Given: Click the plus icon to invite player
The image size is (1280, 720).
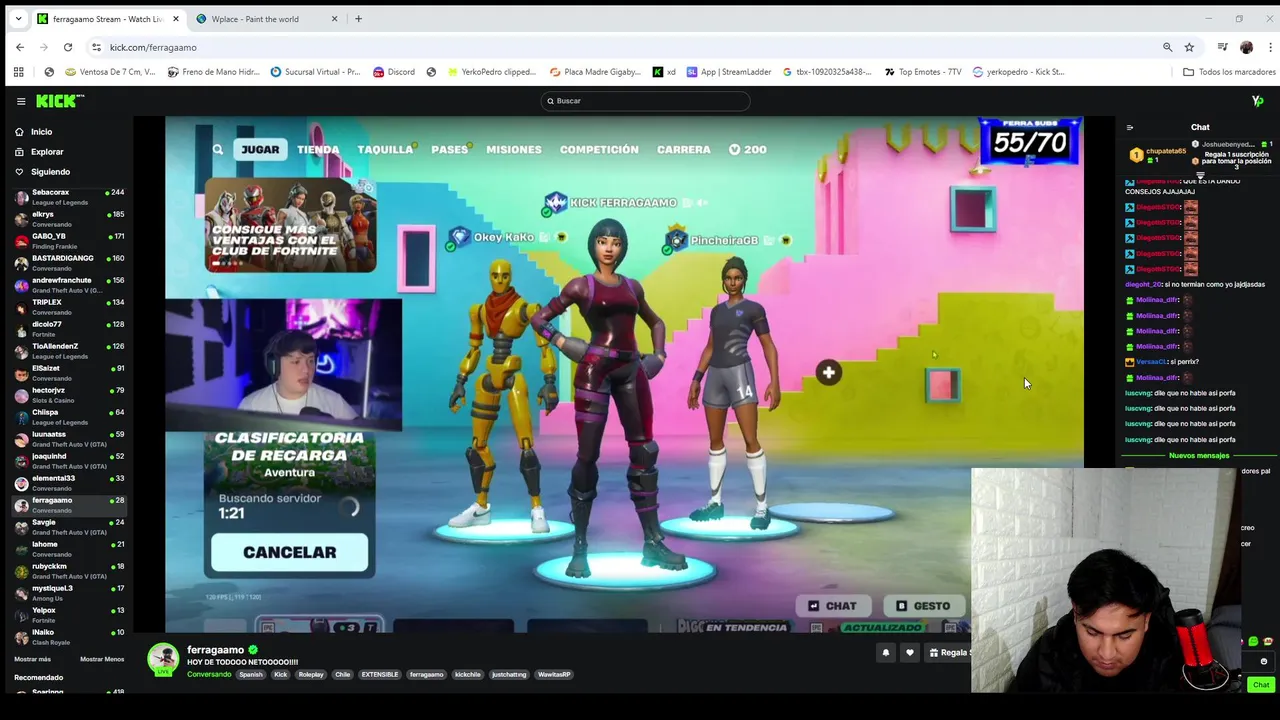Looking at the screenshot, I should click(x=828, y=373).
